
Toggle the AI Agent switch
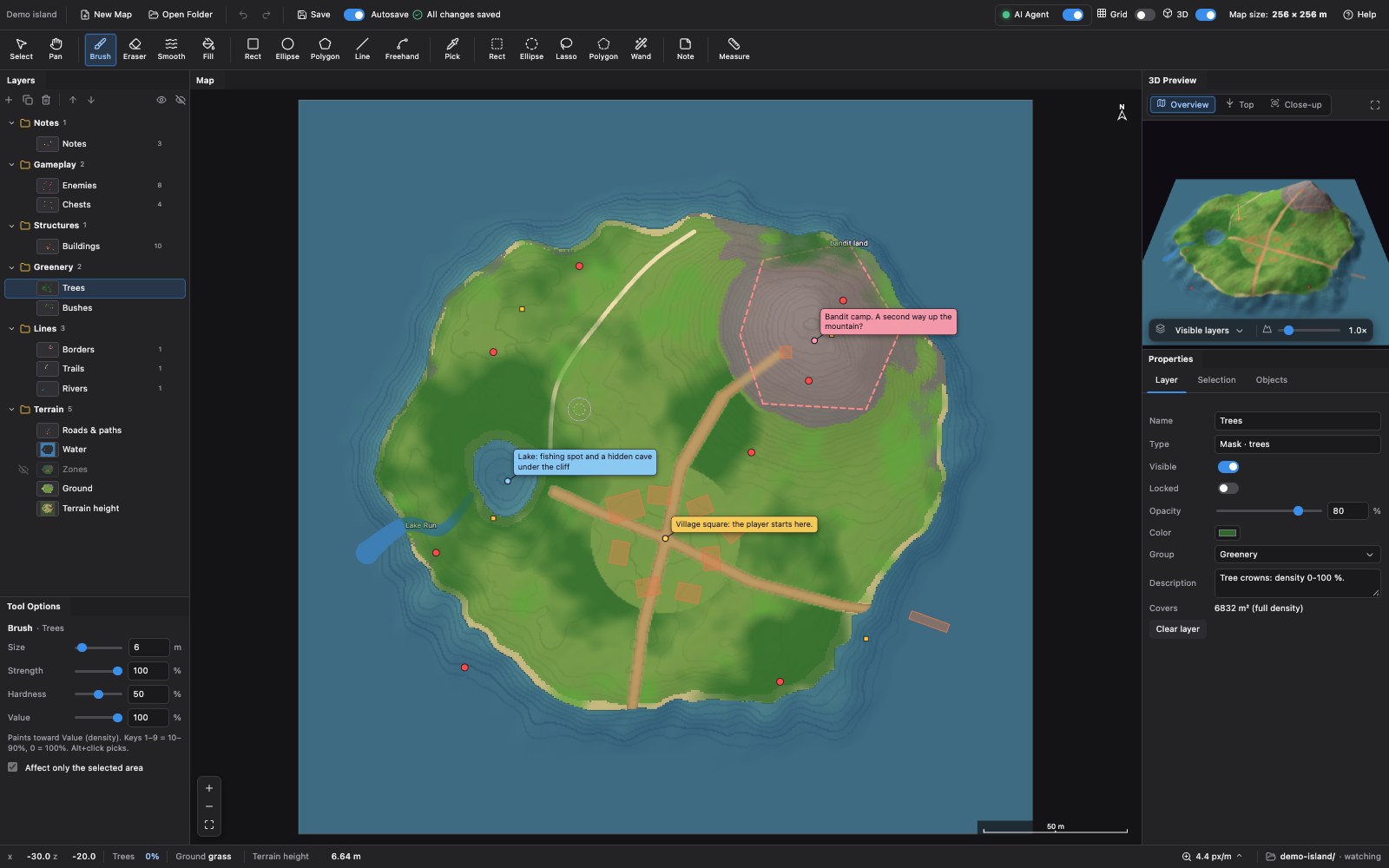1073,15
